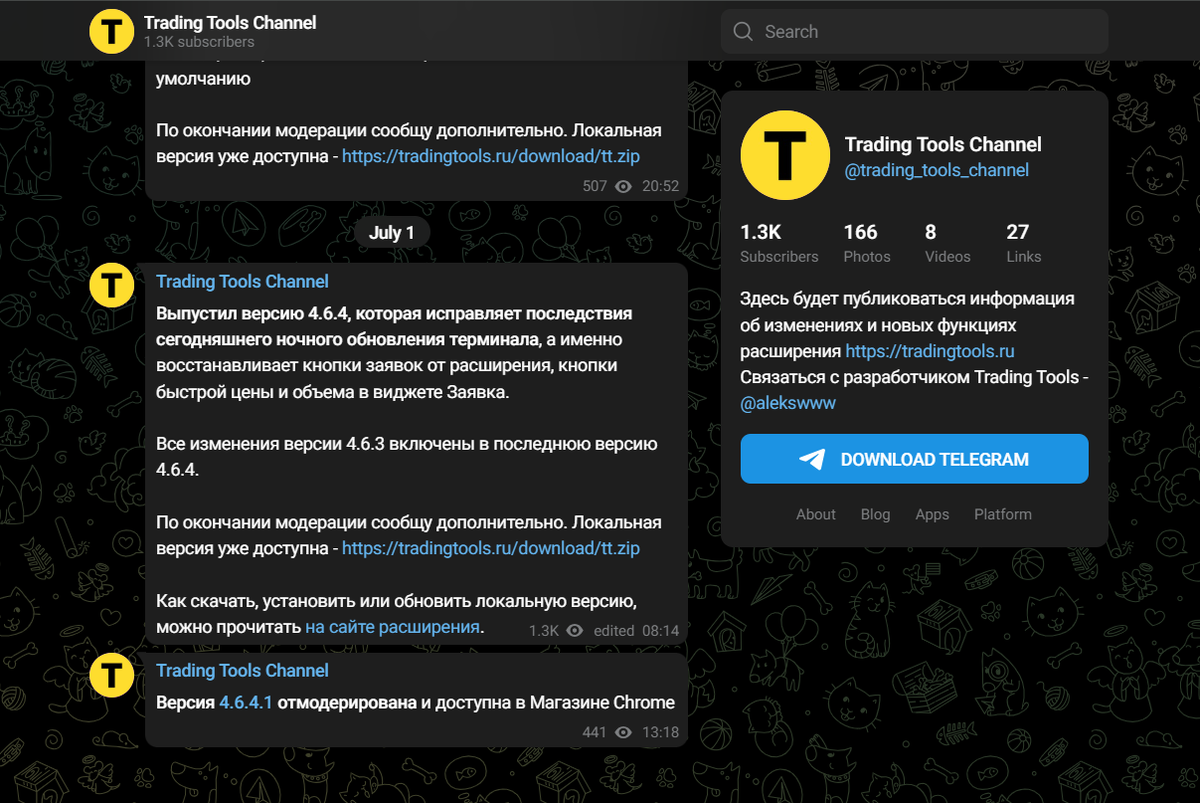Open the @trading_tools_channel username link
This screenshot has height=803, width=1200.
click(x=937, y=170)
